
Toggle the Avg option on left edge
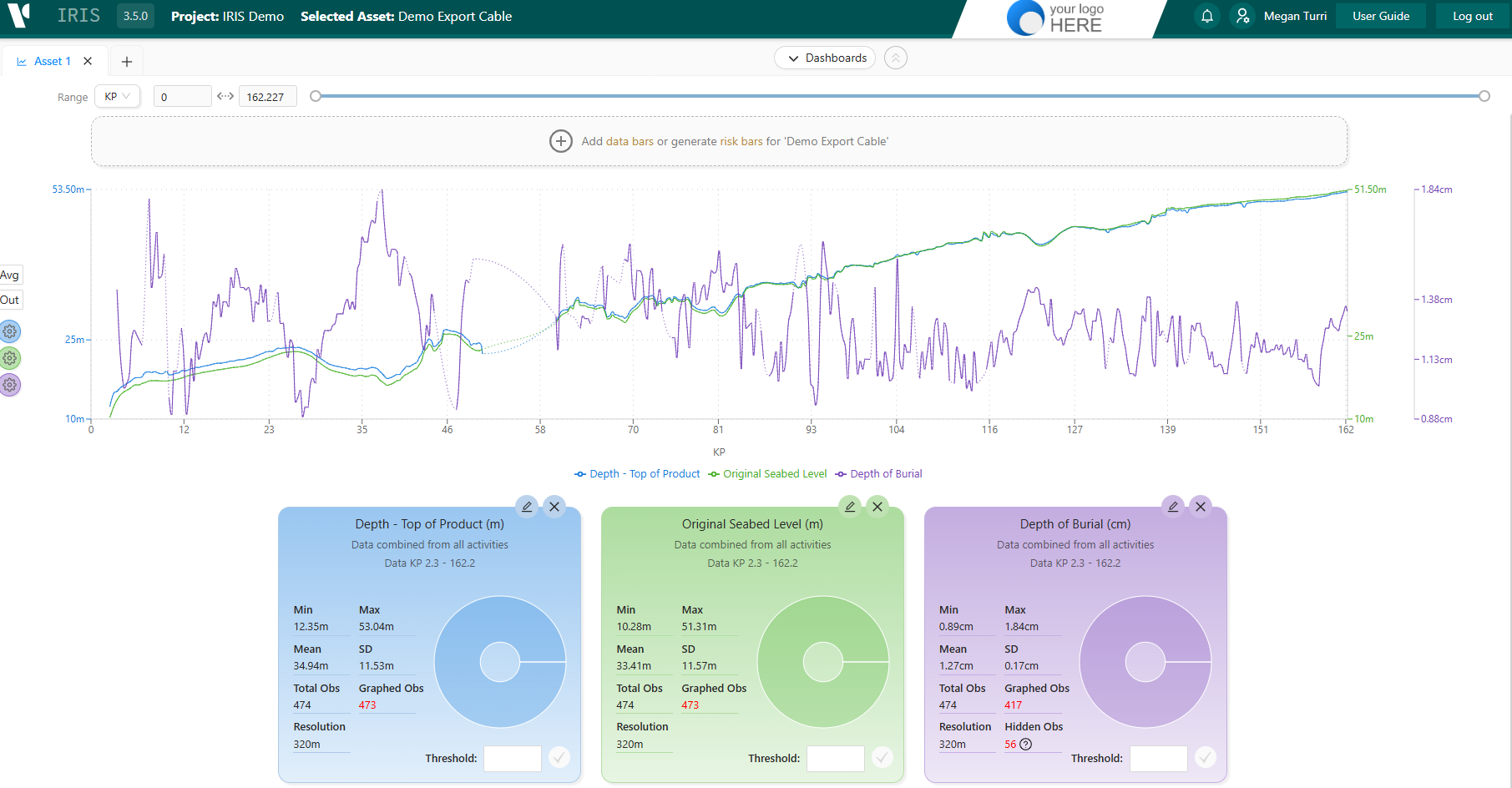(x=10, y=275)
